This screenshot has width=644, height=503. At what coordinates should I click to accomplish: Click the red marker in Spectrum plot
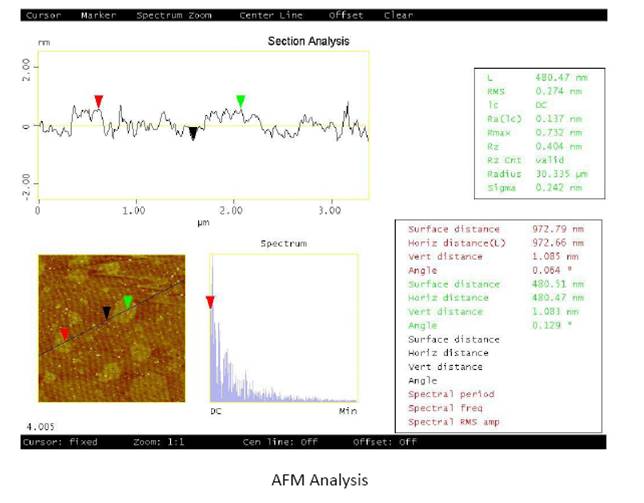click(x=210, y=301)
